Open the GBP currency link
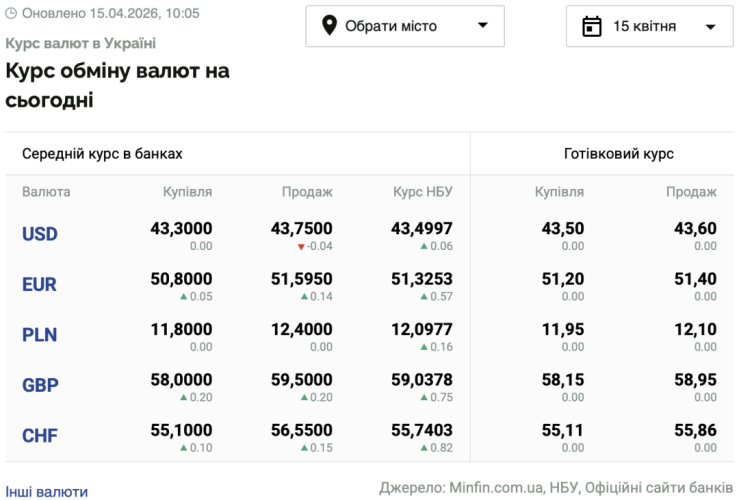The image size is (739, 500). 40,385
